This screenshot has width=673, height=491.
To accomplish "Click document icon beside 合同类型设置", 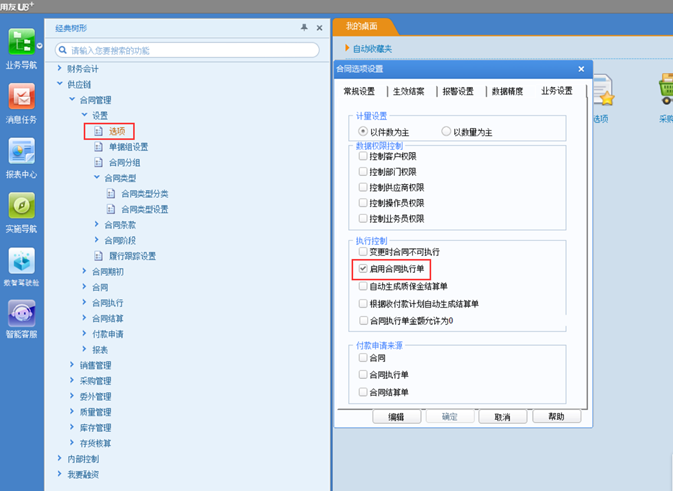I will click(111, 209).
